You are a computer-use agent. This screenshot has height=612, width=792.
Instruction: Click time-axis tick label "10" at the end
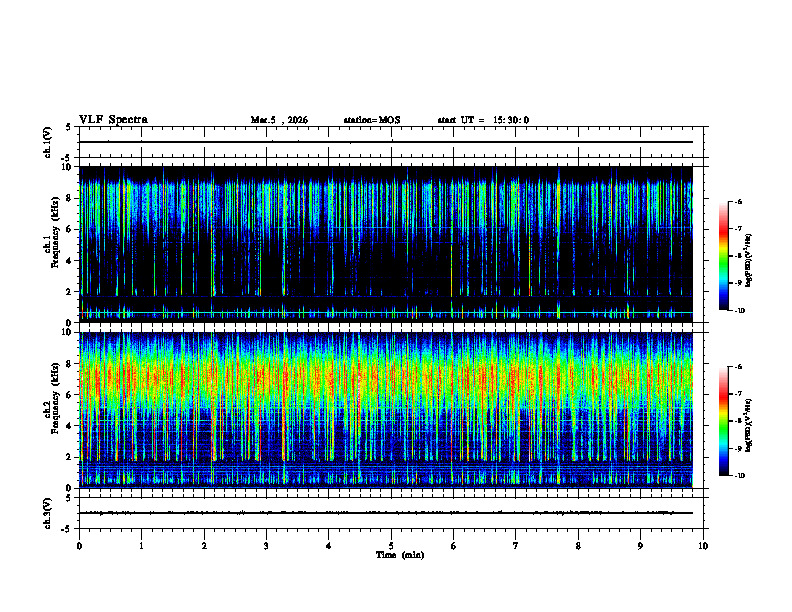[x=703, y=546]
